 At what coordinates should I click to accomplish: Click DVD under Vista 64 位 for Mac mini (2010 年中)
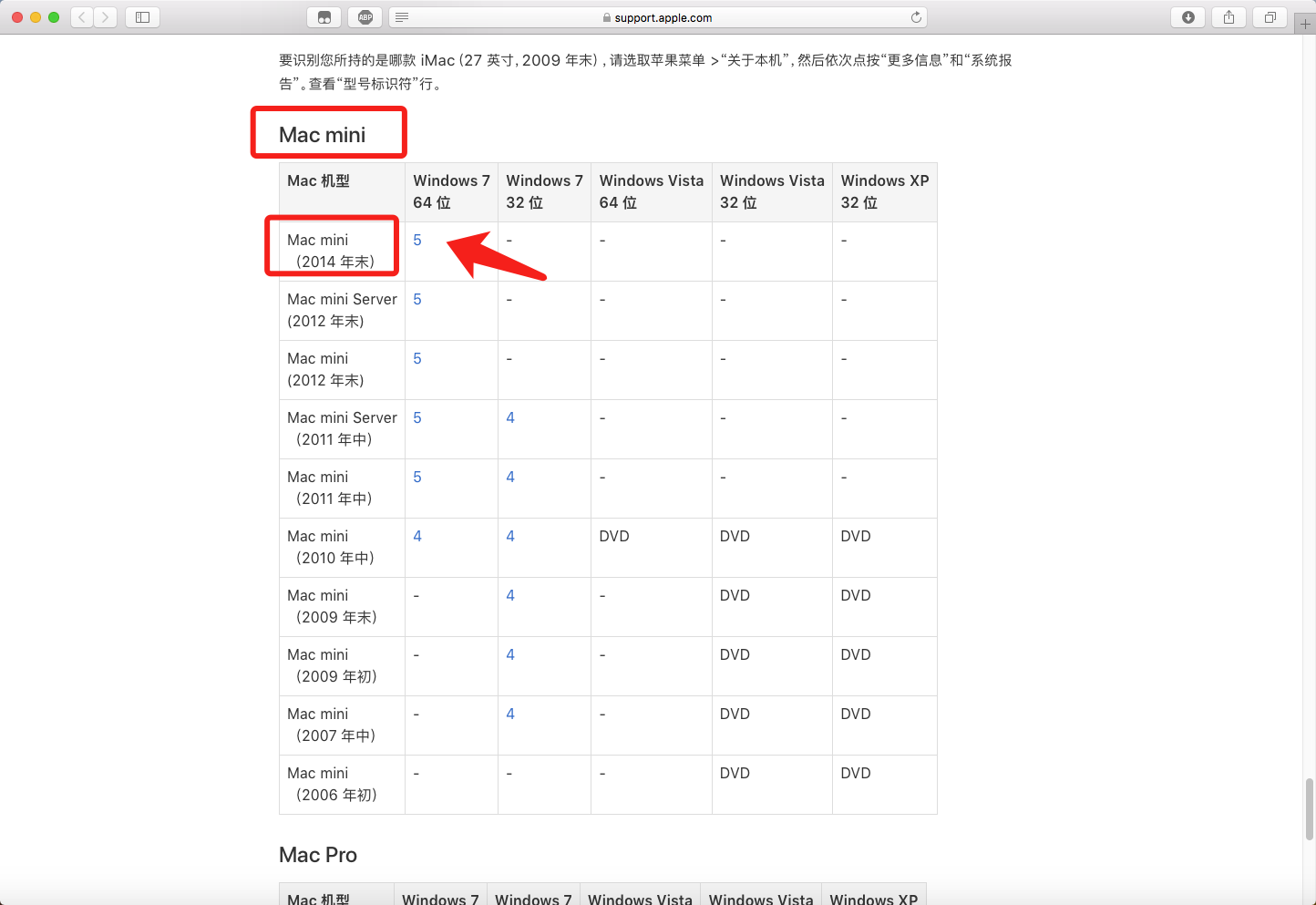click(x=614, y=536)
